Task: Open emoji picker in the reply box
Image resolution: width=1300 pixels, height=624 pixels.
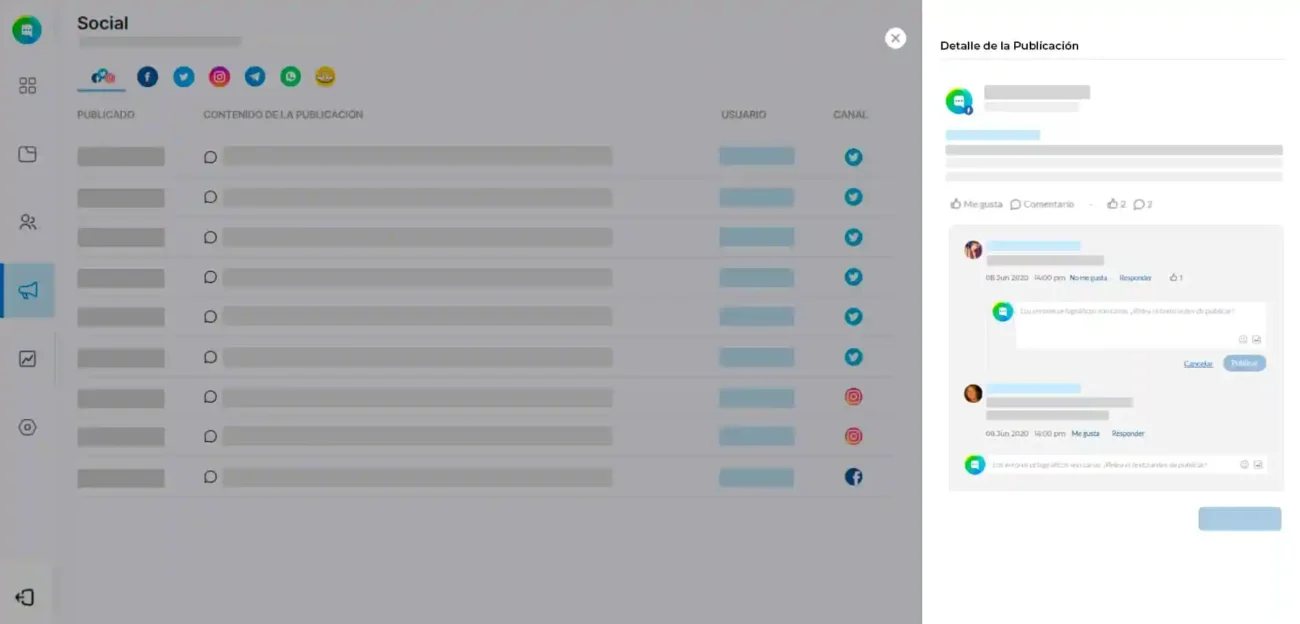Action: pyautogui.click(x=1243, y=339)
